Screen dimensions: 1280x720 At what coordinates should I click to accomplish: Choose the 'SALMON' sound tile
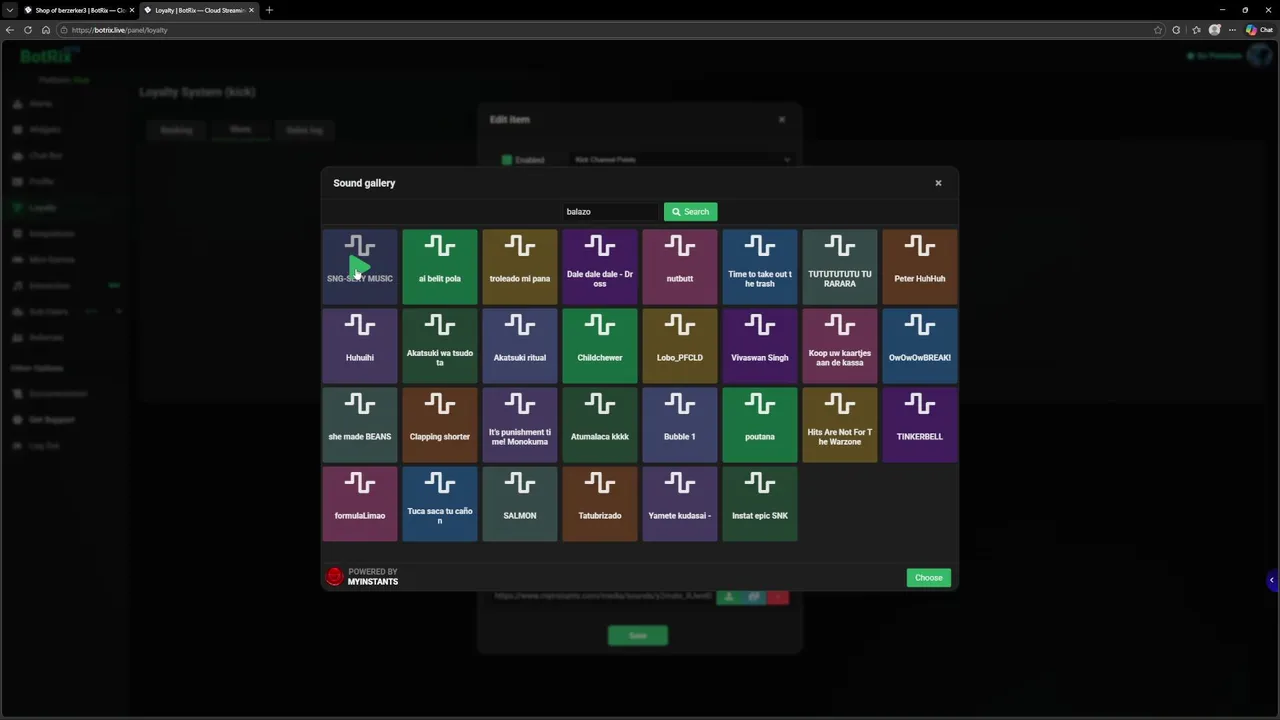[520, 503]
